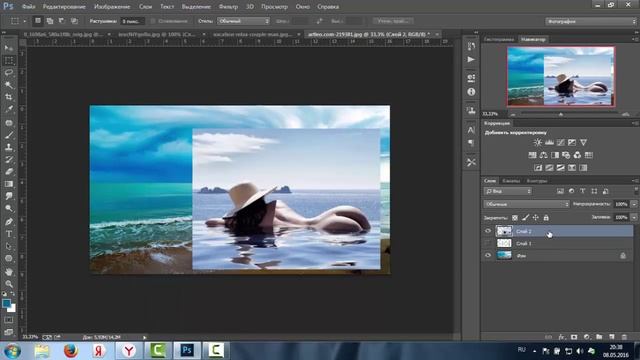Viewport: 640px width, 360px height.
Task: Click the foreground color swatch
Action: coord(6,303)
